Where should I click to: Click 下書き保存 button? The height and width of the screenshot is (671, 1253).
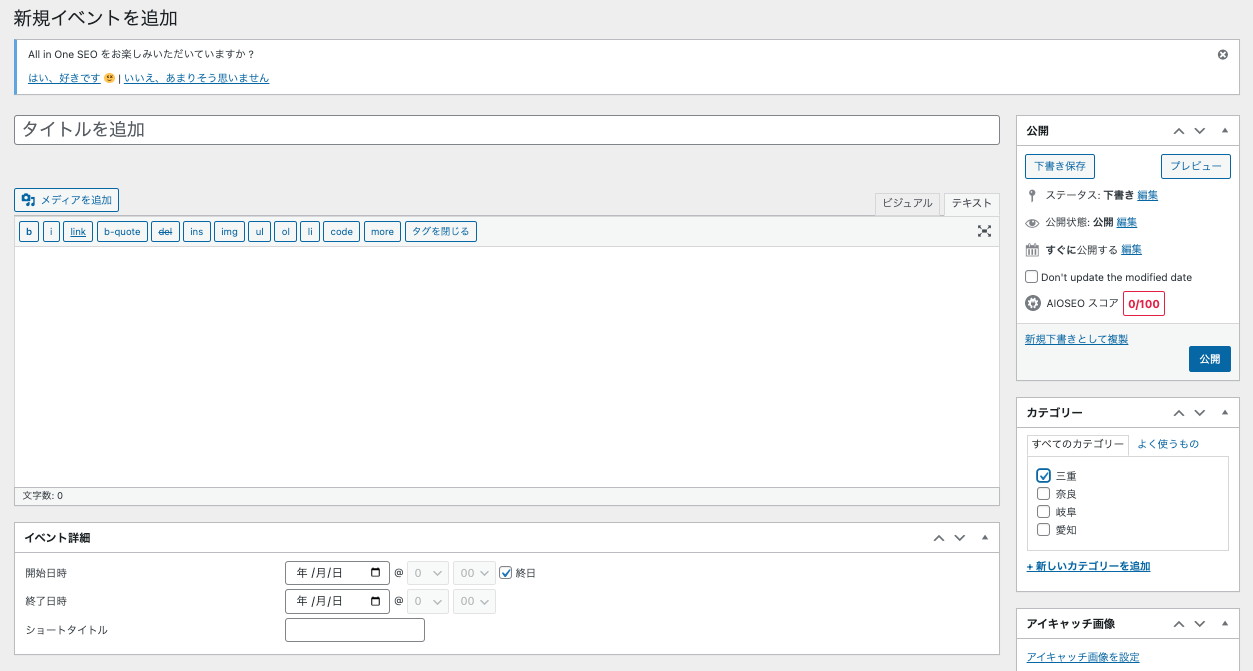point(1060,166)
